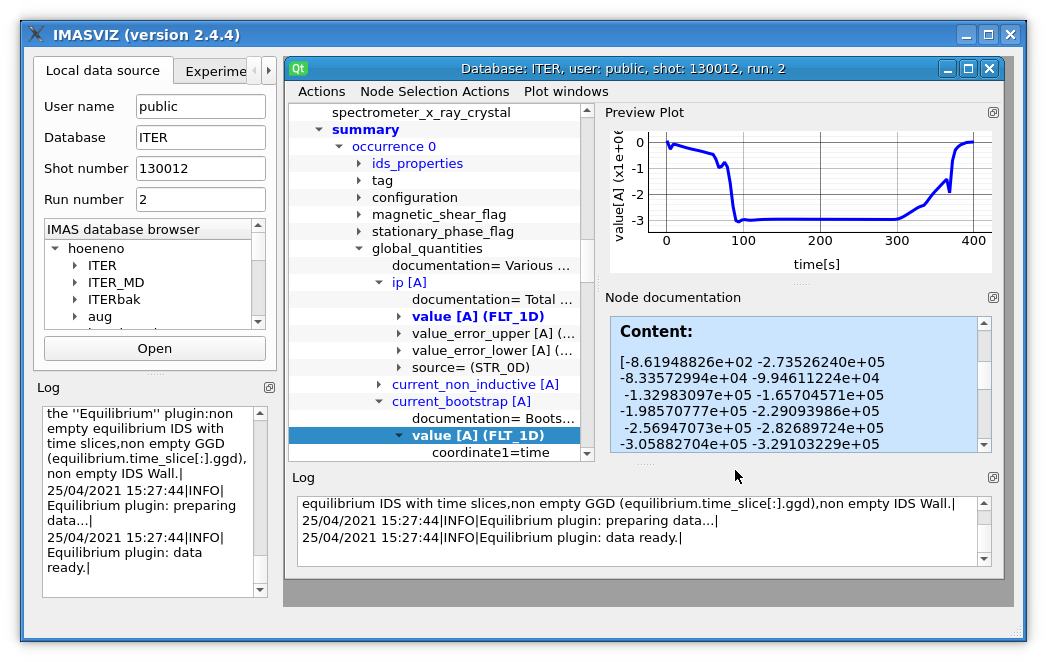Float the Preview Plot dock panel
This screenshot has width=1047, height=662.
coord(993,113)
